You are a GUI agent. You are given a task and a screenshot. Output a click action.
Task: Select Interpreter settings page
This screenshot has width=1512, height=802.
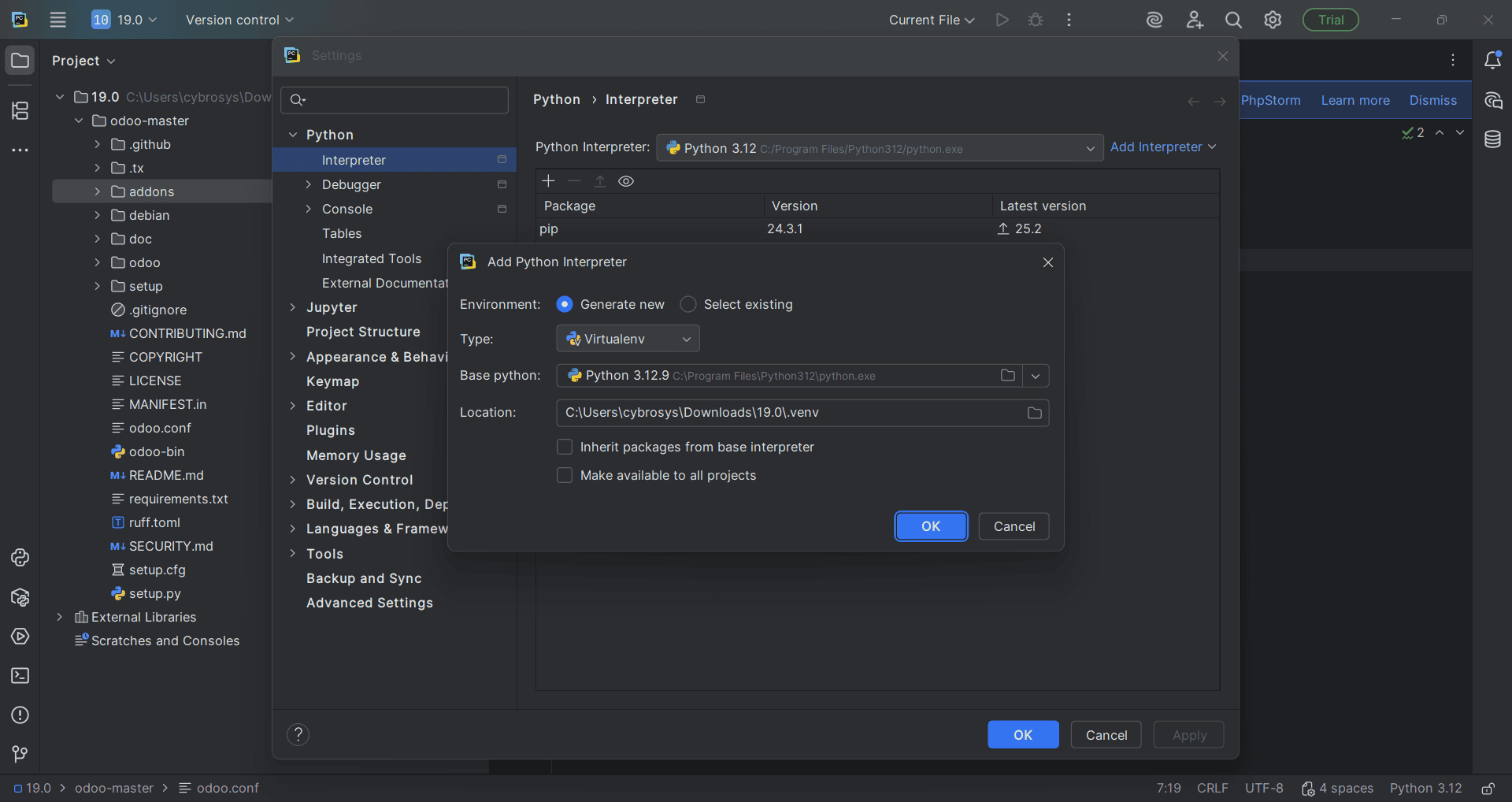[x=395, y=160]
